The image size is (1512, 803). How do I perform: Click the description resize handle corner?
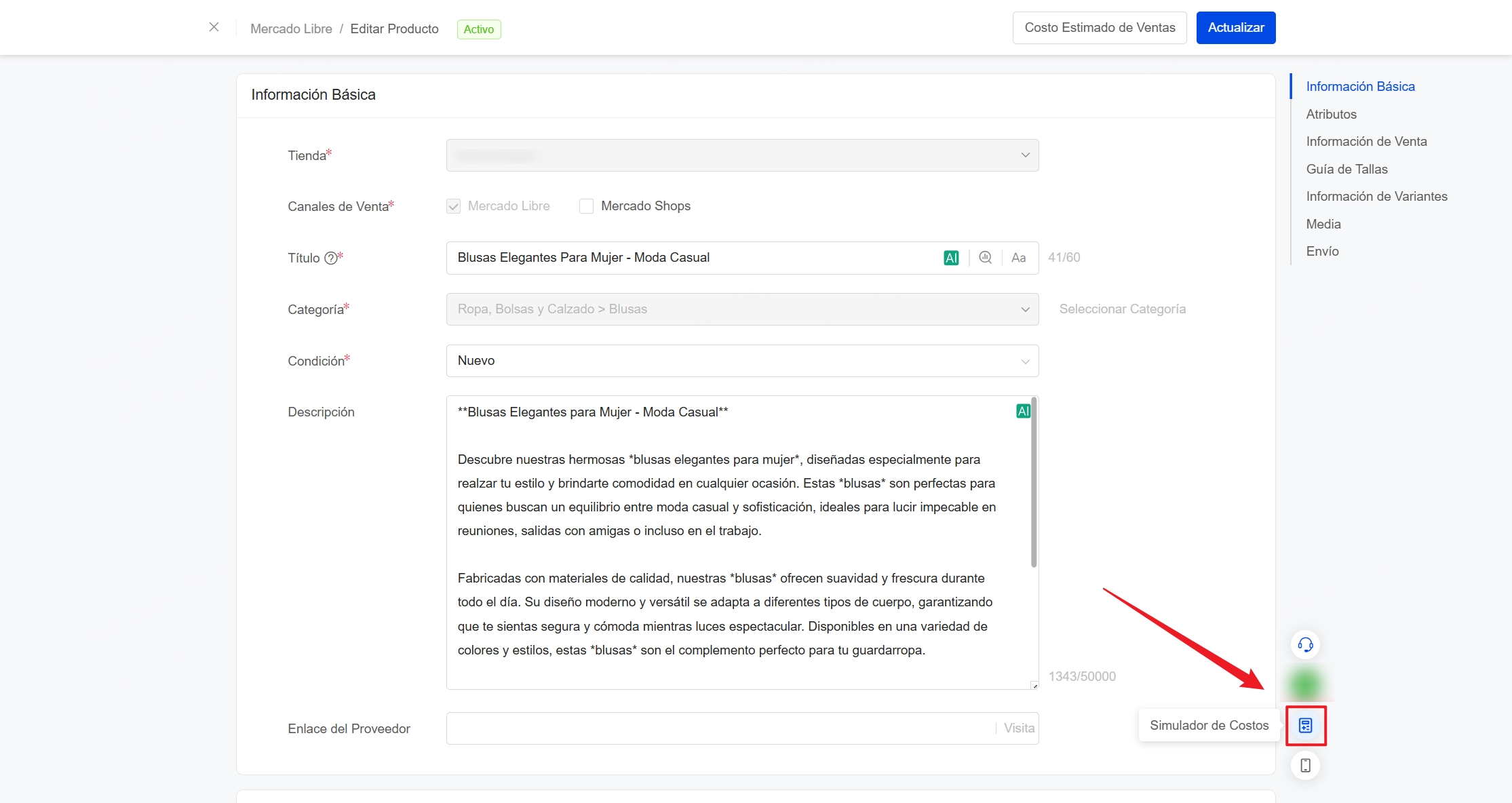[1034, 686]
